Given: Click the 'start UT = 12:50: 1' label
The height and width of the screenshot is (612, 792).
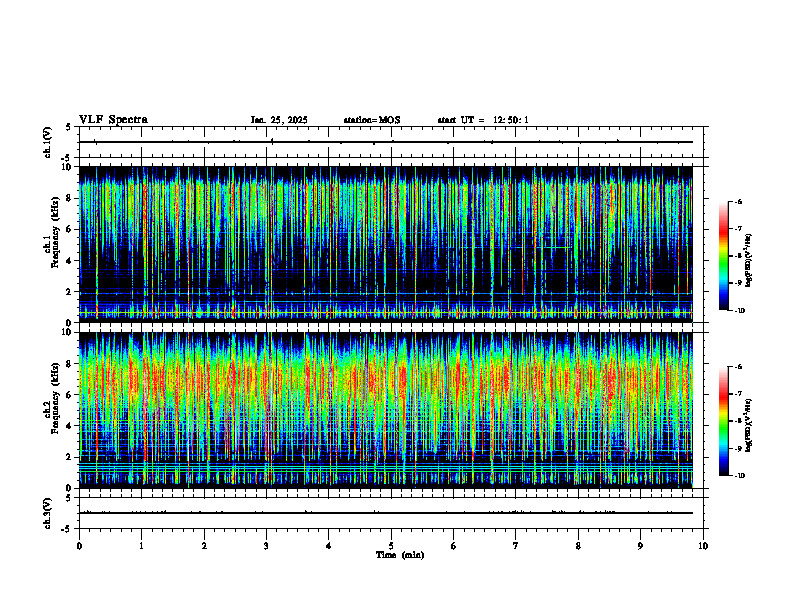Looking at the screenshot, I should [483, 120].
